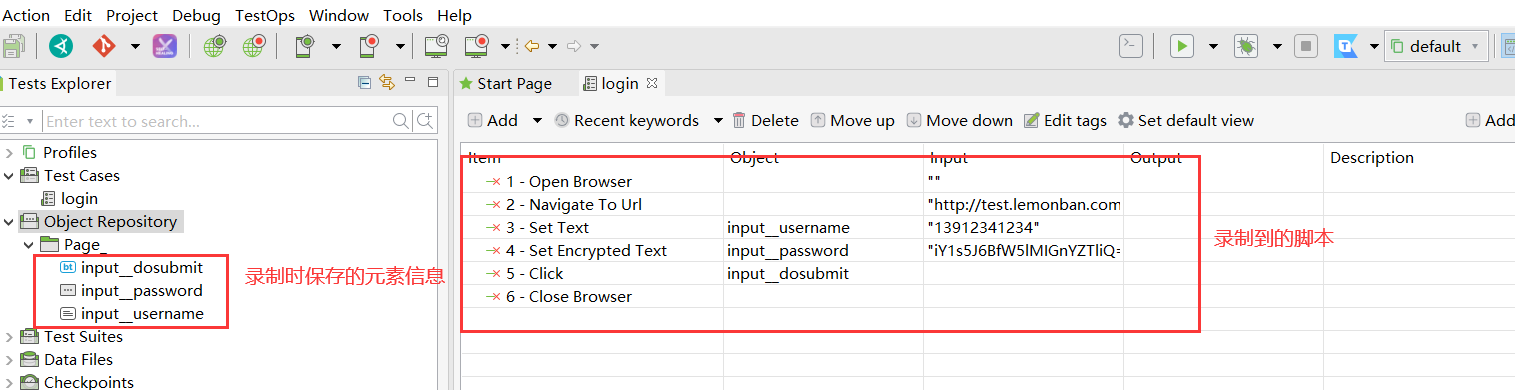
Task: Click the Tests Explorer search input field
Action: coord(216,121)
